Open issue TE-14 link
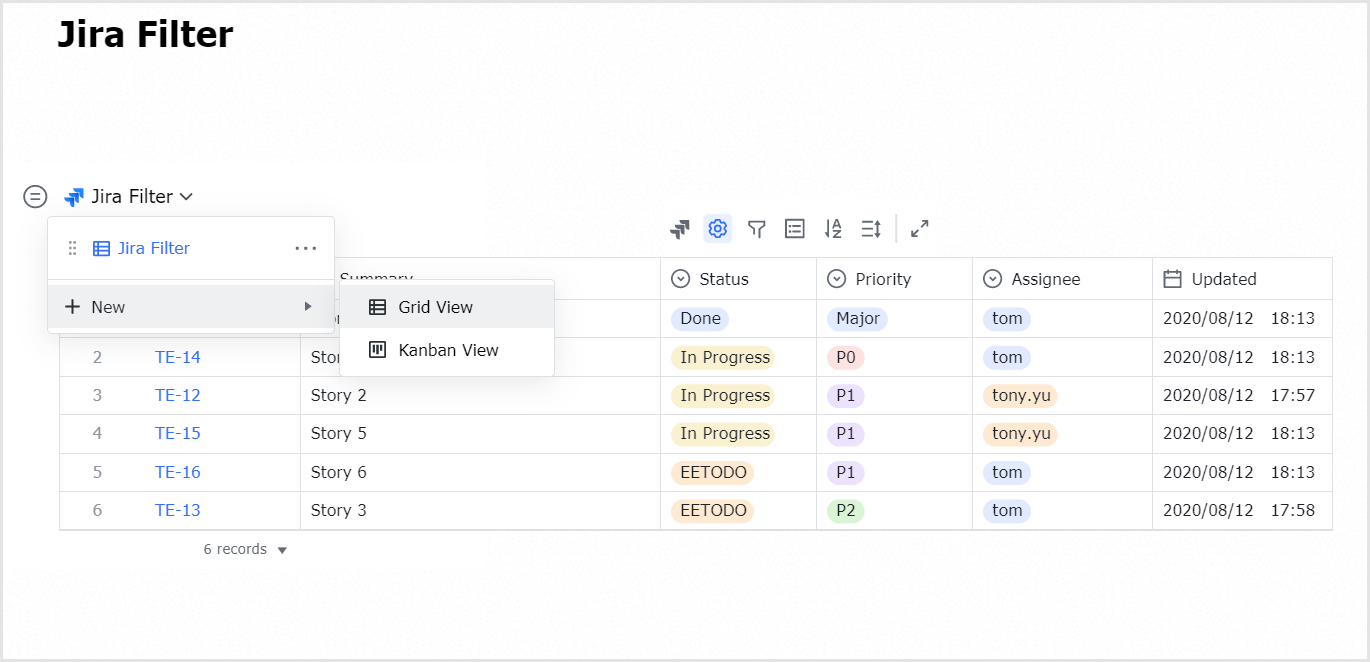 click(x=177, y=356)
